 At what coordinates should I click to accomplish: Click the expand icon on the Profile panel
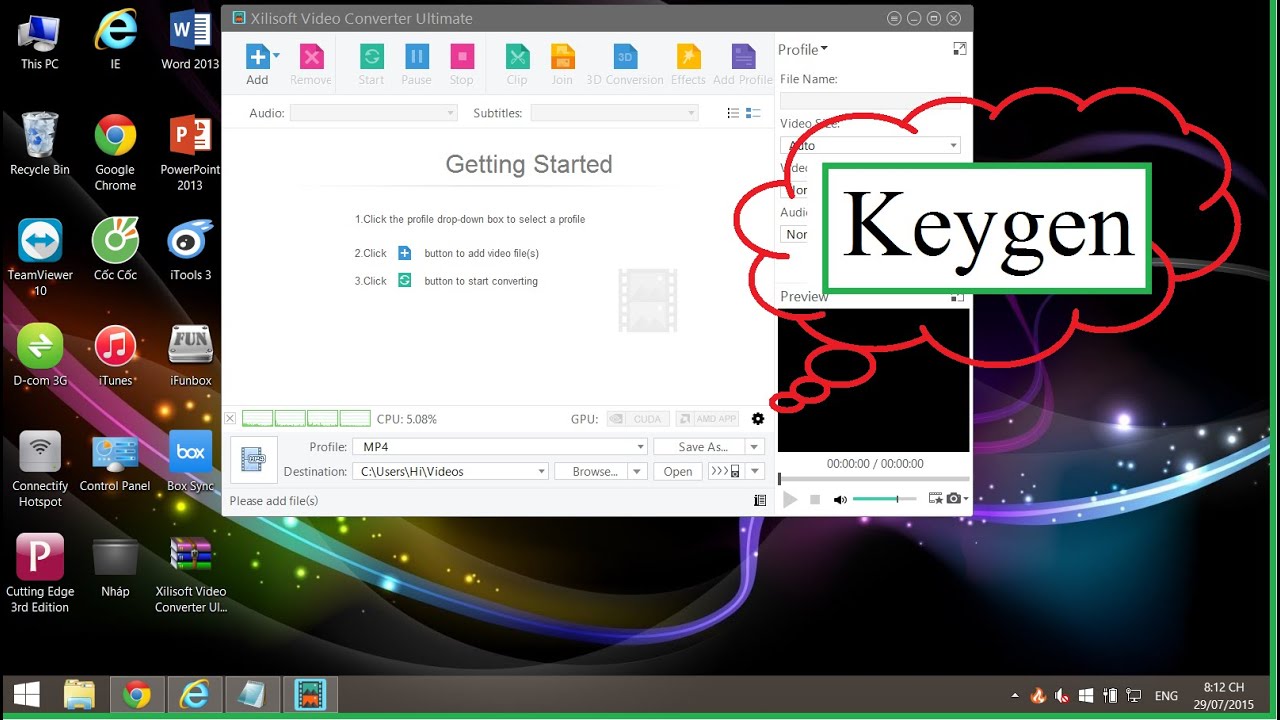[x=960, y=49]
